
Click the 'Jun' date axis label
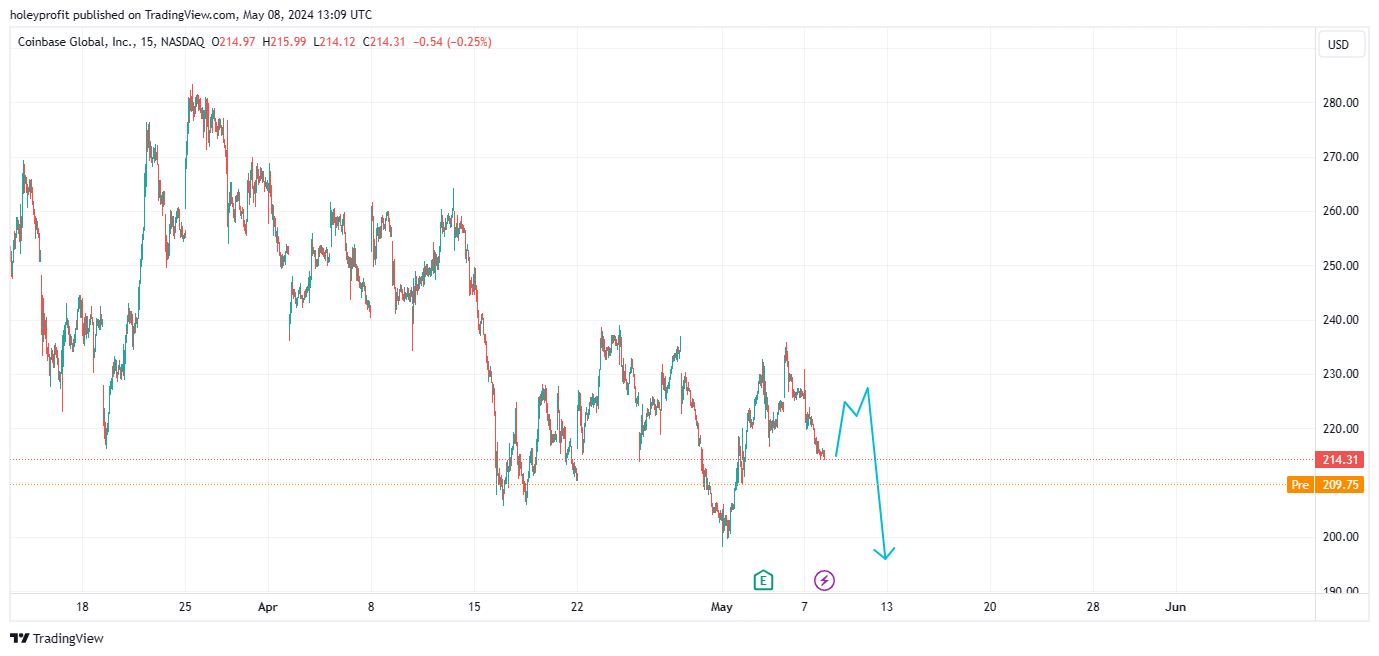[x=1176, y=607]
